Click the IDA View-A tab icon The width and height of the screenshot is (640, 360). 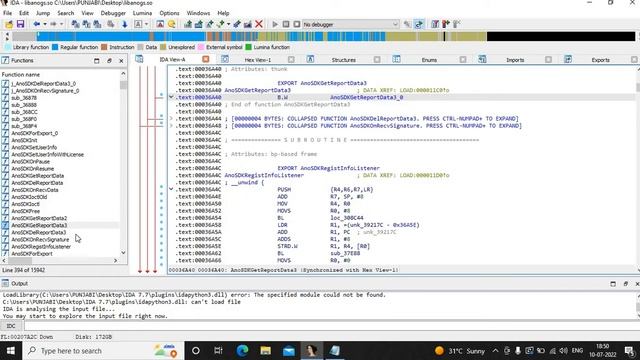point(139,60)
